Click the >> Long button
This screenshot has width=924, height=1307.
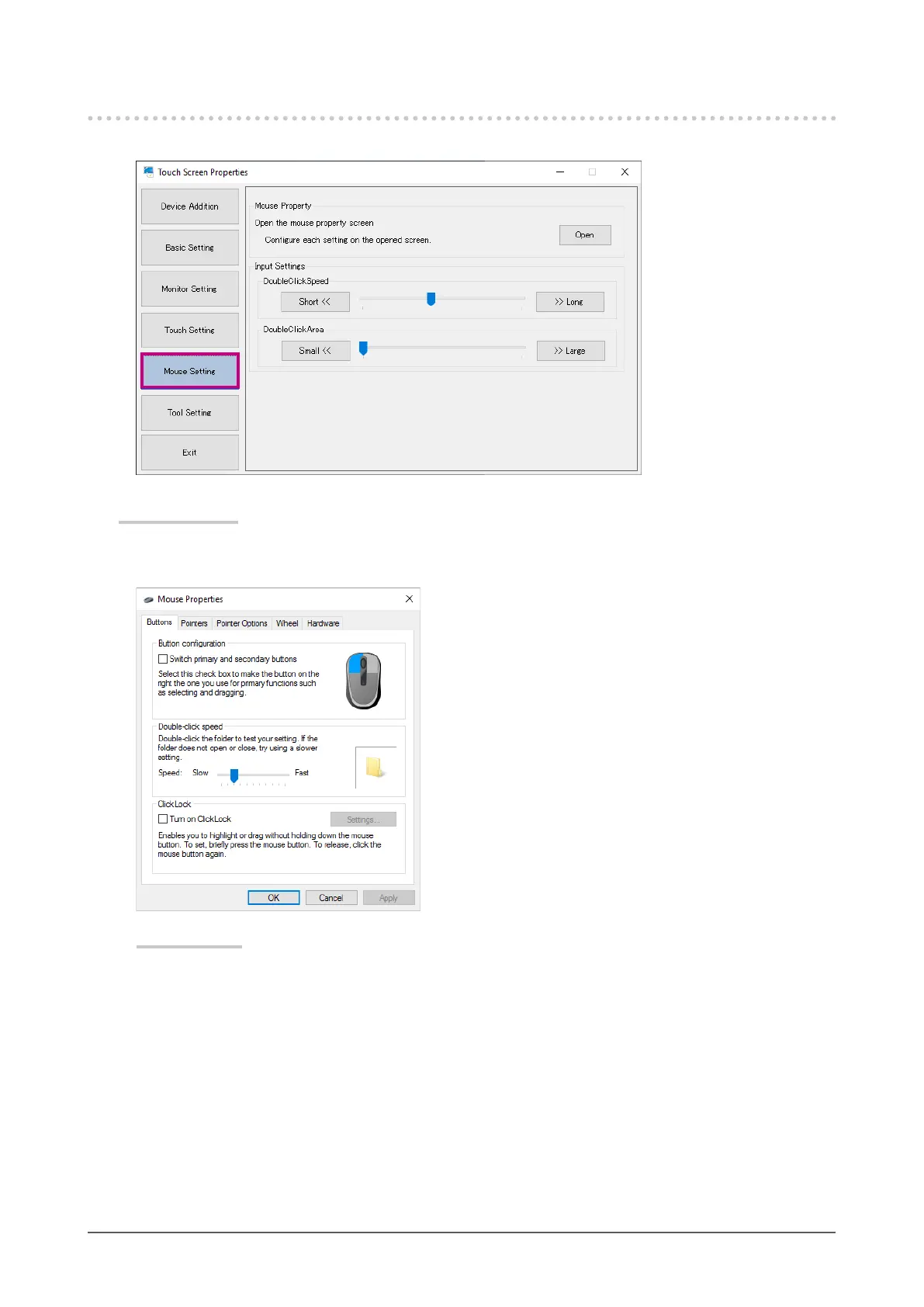click(x=569, y=302)
